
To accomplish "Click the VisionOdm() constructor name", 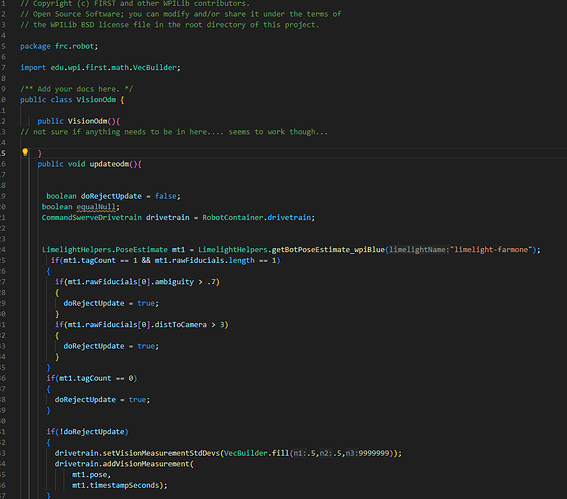I will point(88,121).
